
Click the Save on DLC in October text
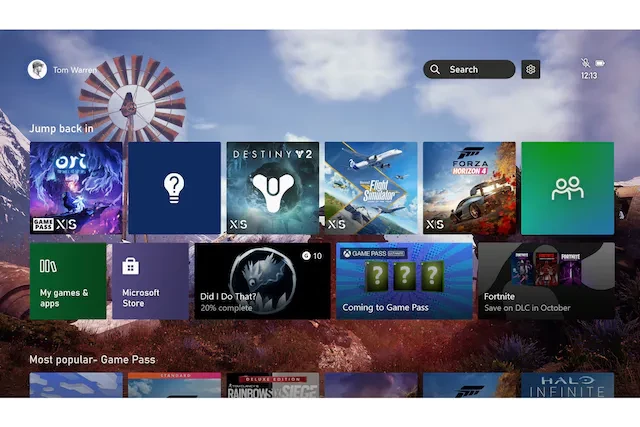pos(527,308)
